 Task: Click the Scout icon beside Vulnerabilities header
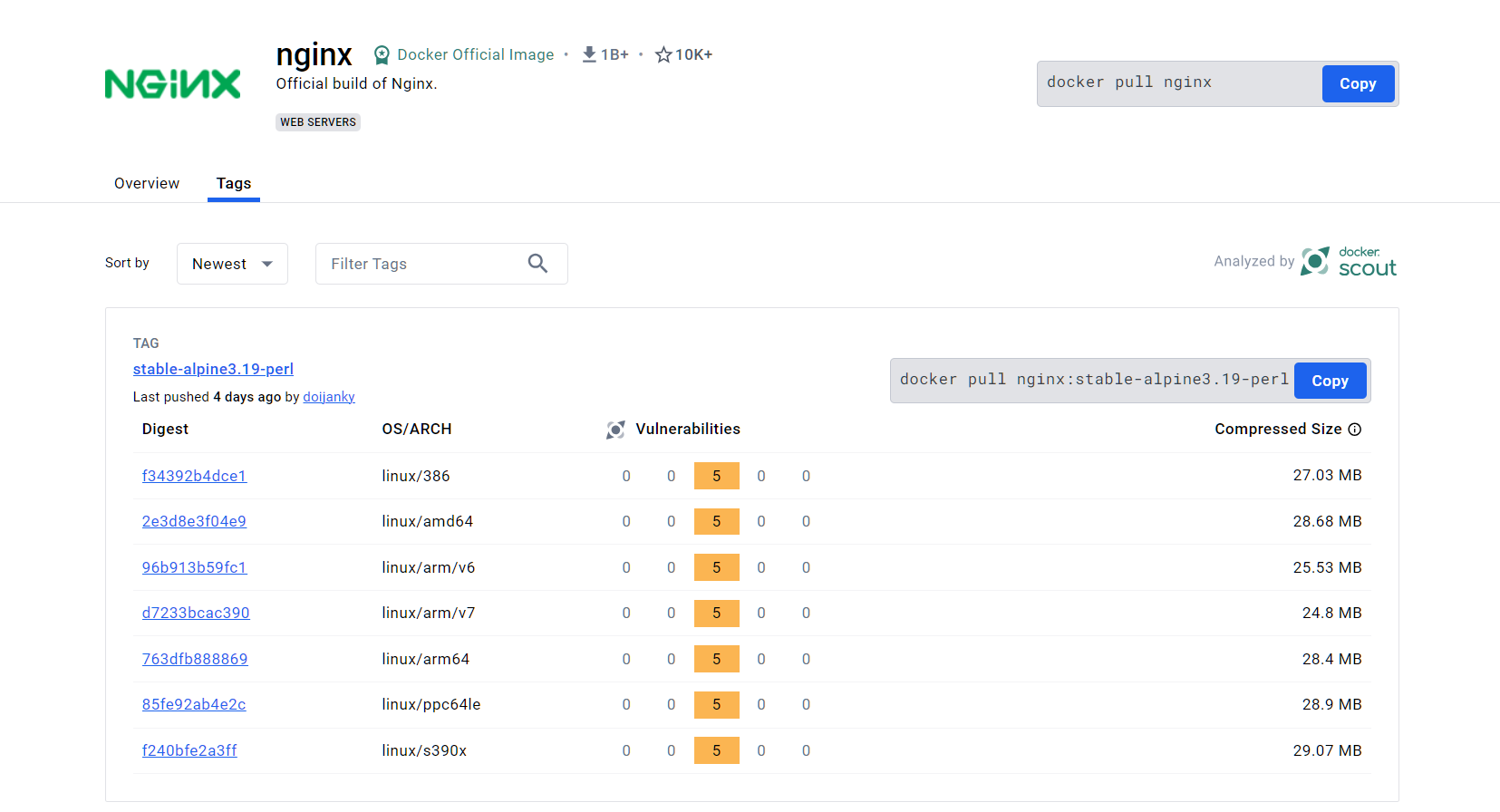[615, 430]
